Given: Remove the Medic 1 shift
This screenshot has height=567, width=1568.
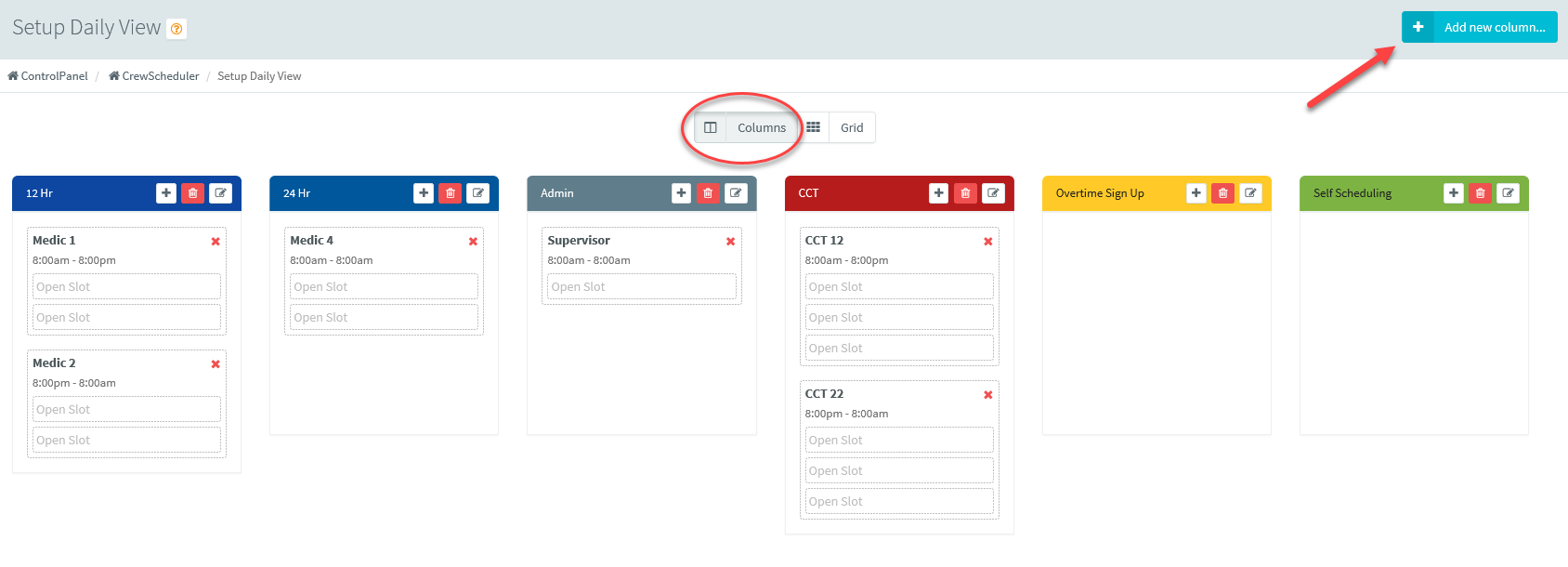Looking at the screenshot, I should click(216, 242).
